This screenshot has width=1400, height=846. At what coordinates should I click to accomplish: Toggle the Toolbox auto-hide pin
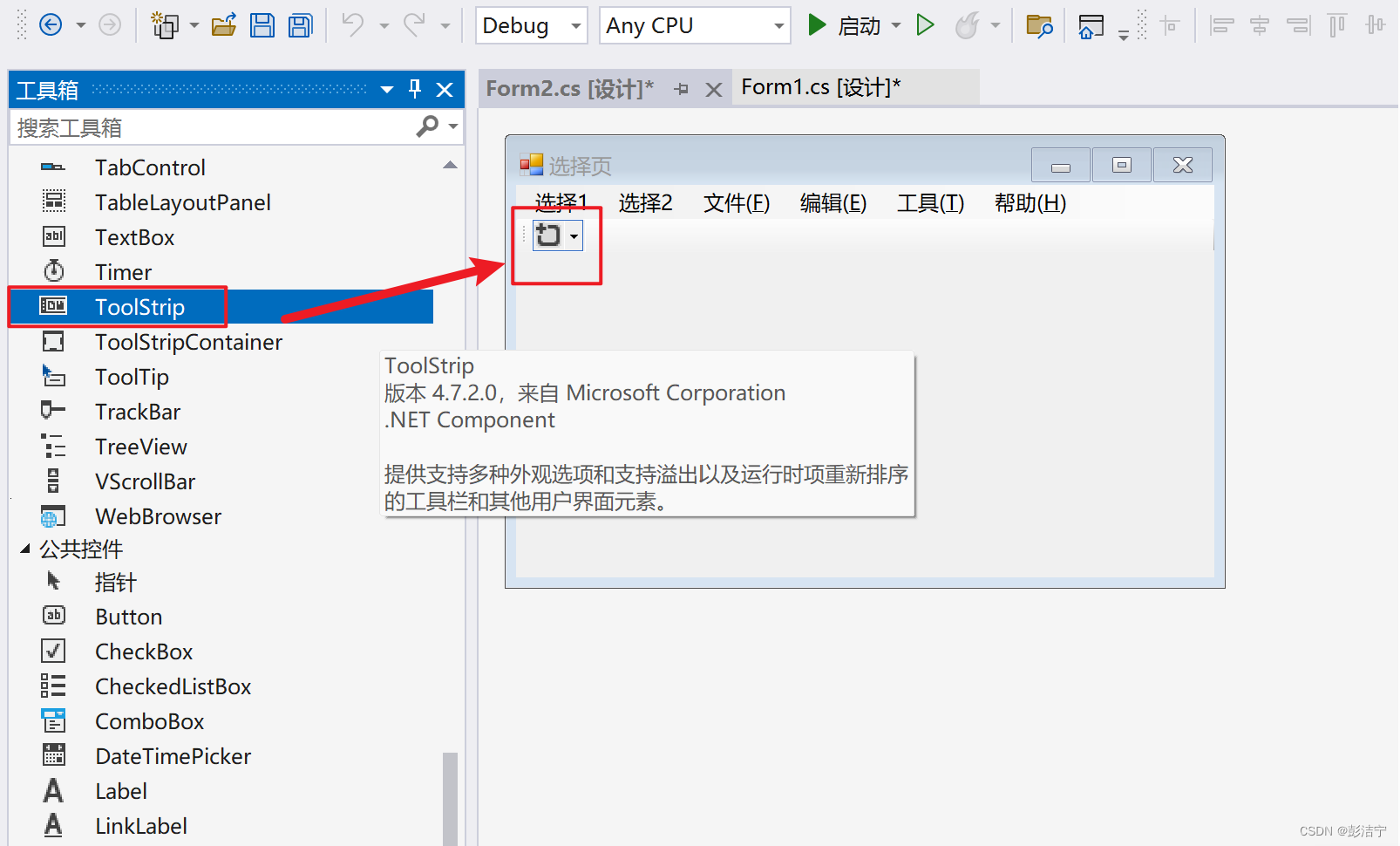pos(415,89)
